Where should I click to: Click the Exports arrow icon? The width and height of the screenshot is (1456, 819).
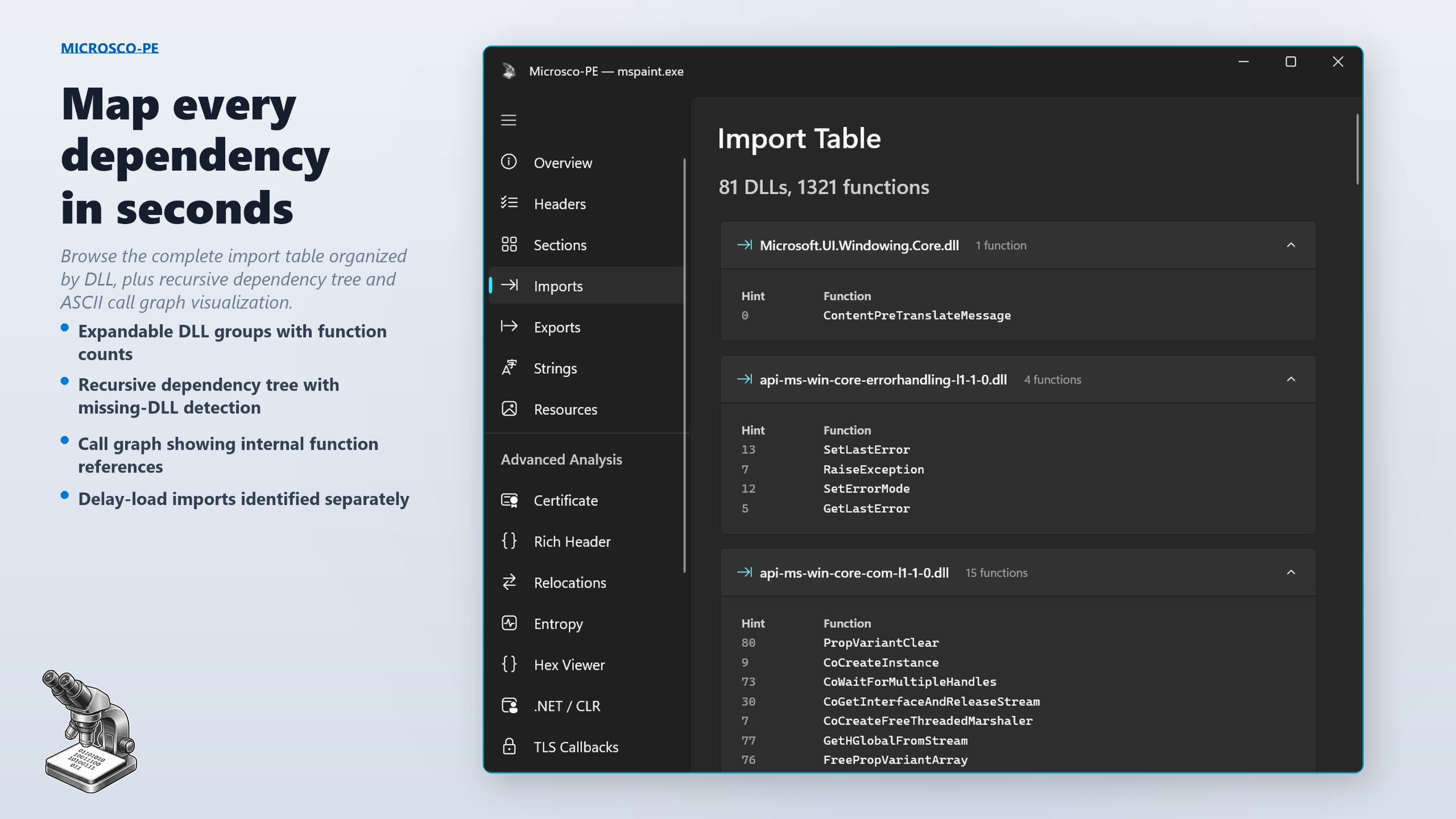pos(508,326)
